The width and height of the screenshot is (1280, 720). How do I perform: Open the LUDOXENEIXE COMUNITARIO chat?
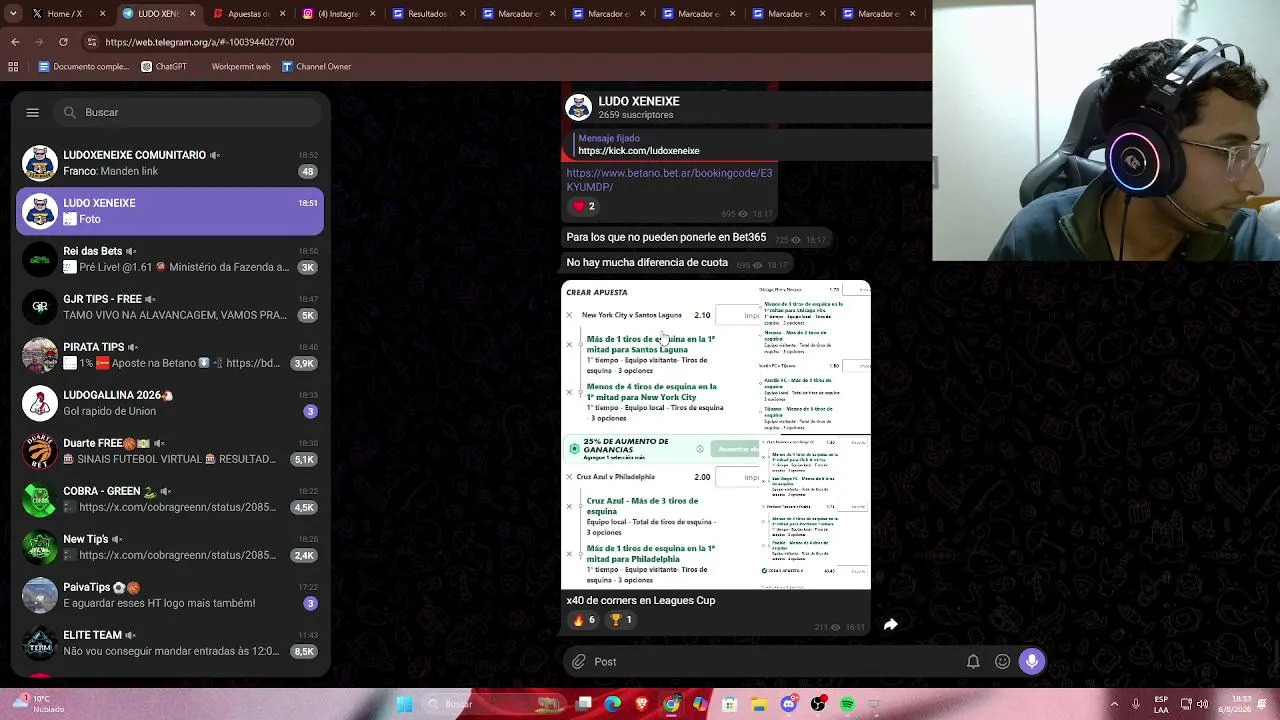[170, 163]
